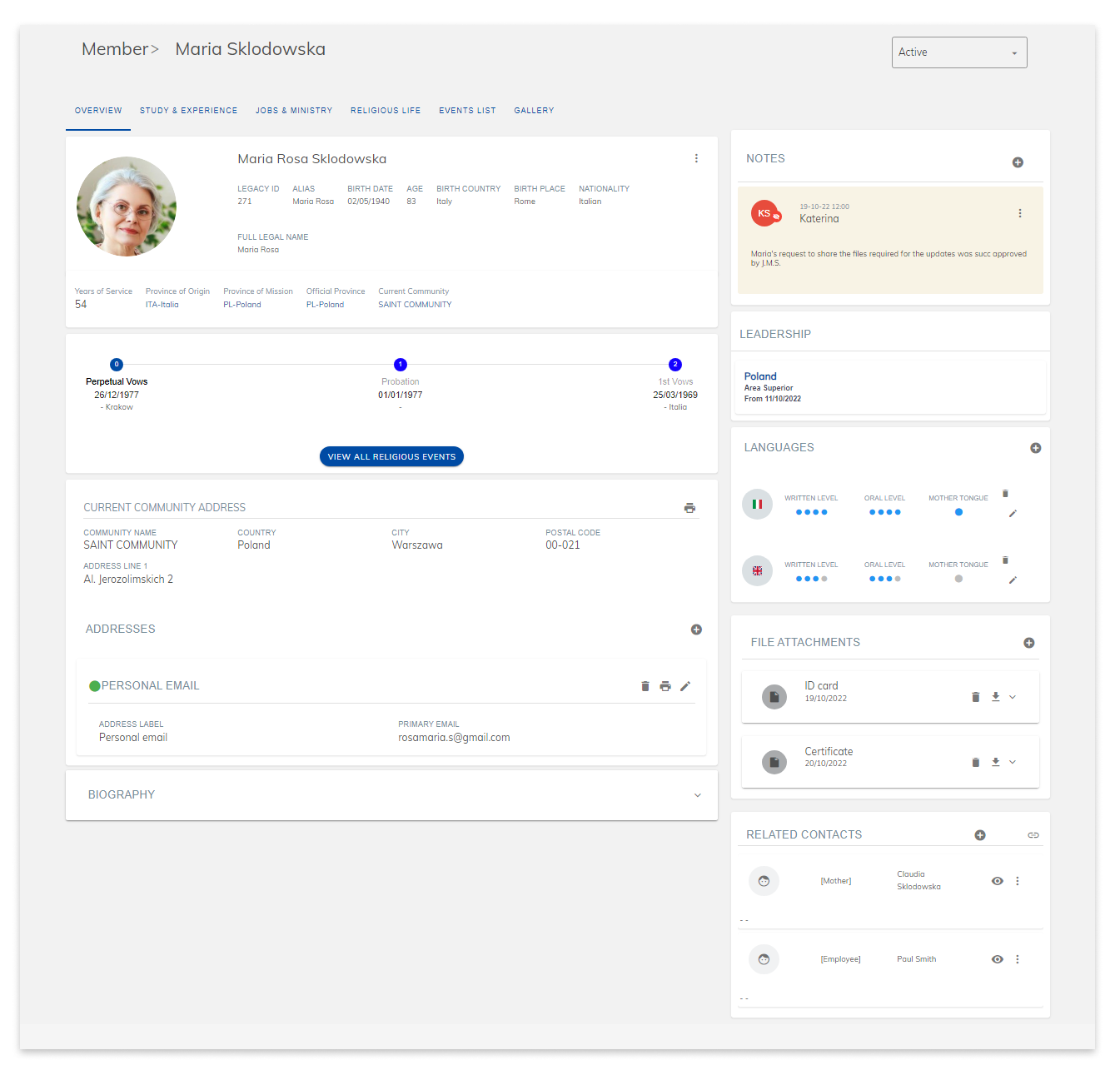This screenshot has height=1075, width=1120.
Task: Download the Certificate attachment
Action: coord(994,762)
